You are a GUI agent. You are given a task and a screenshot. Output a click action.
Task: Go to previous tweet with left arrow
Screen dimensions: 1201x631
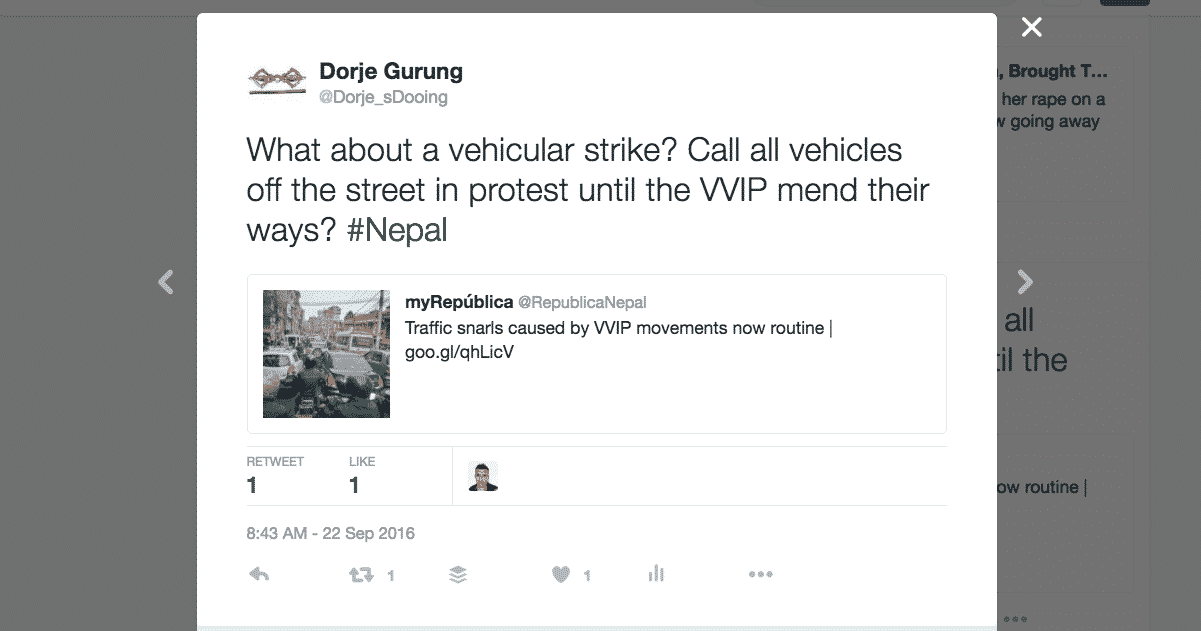tap(166, 283)
